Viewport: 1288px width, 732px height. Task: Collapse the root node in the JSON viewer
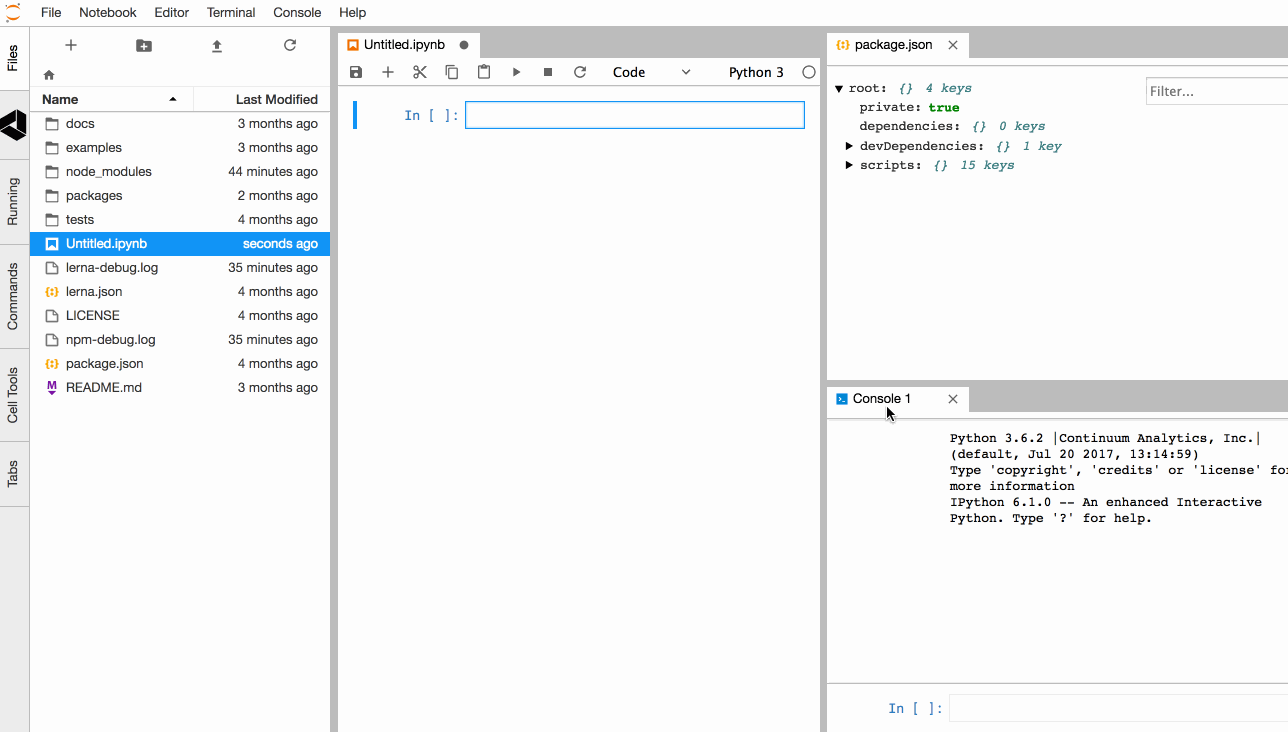tap(838, 87)
